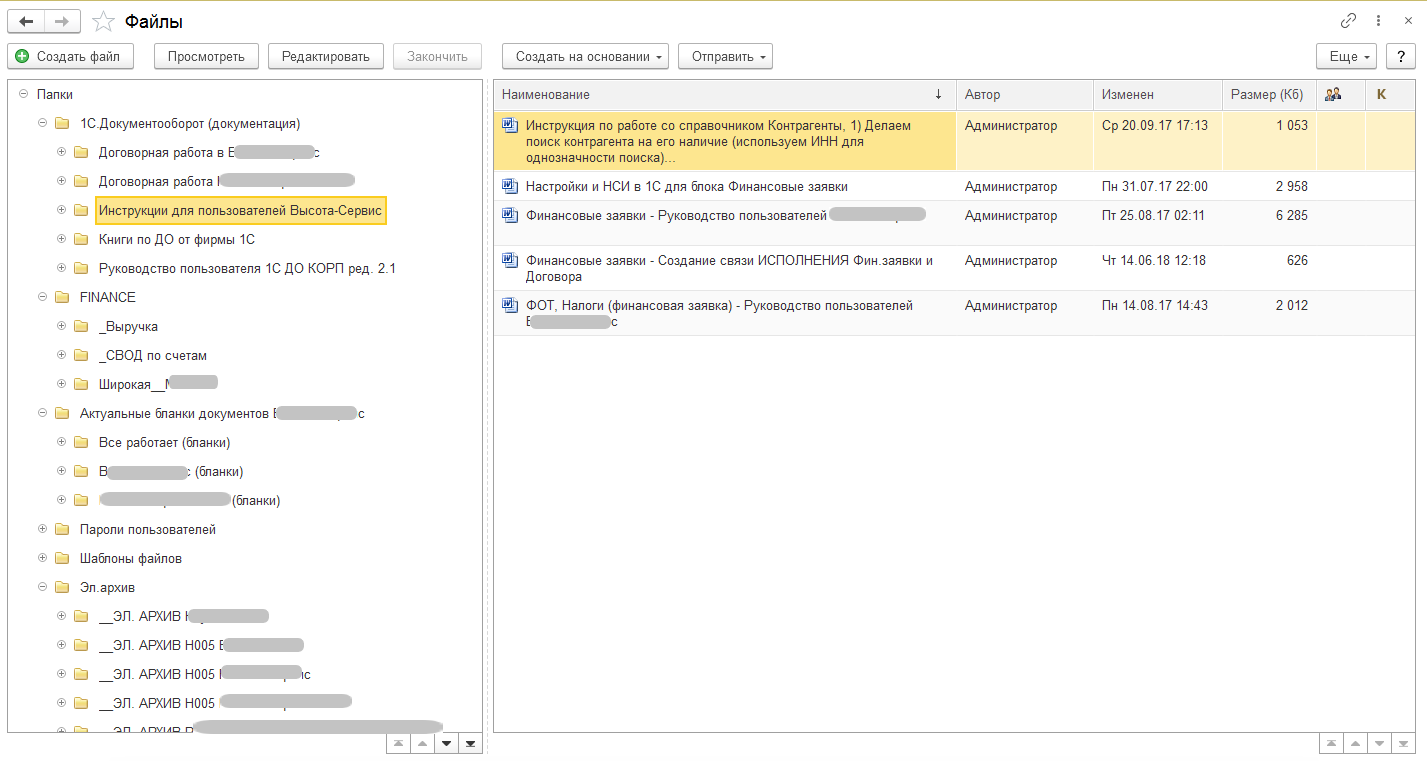
Task: Add the Файлы page to favorites with the star icon
Action: (x=102, y=21)
